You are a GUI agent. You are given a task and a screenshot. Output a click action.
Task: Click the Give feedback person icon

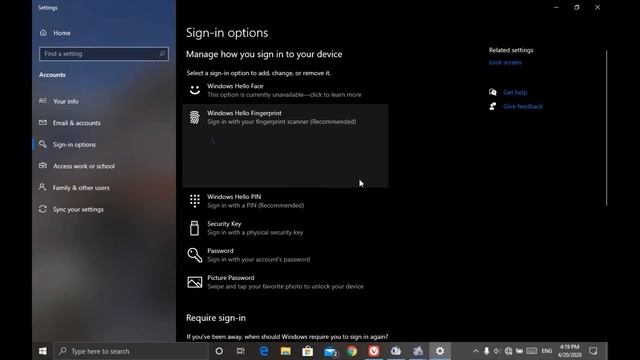(x=493, y=107)
